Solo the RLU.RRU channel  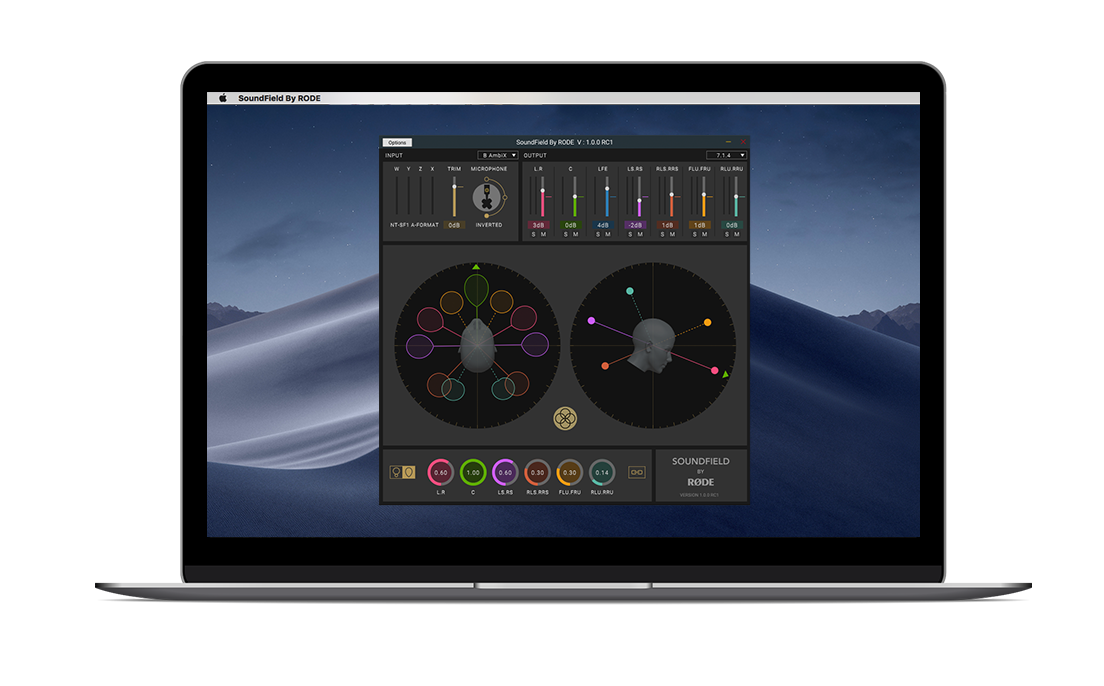727,235
